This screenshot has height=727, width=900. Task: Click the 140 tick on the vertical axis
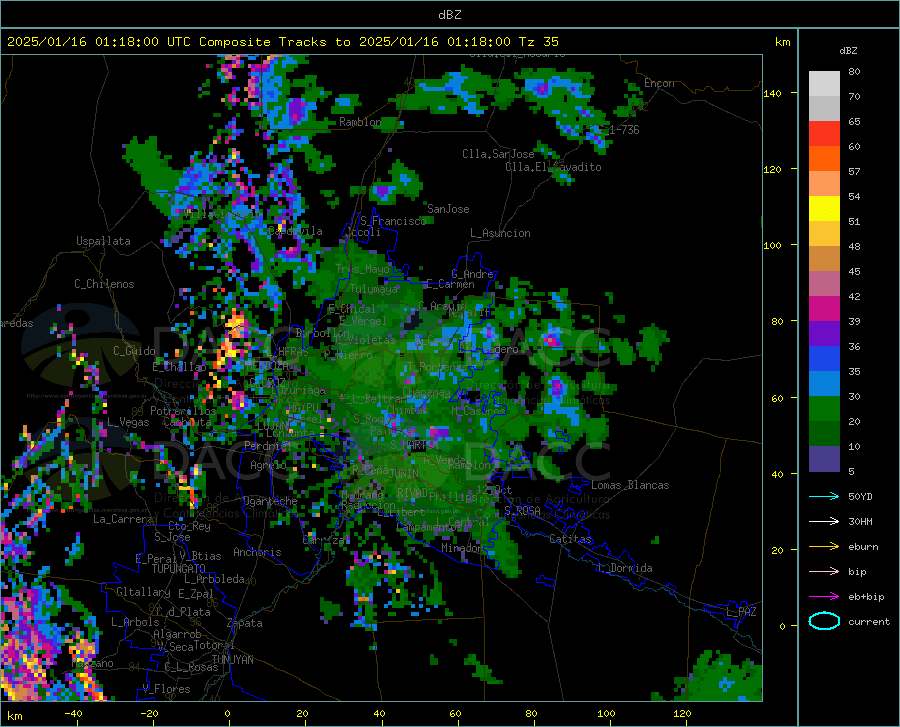click(x=772, y=93)
